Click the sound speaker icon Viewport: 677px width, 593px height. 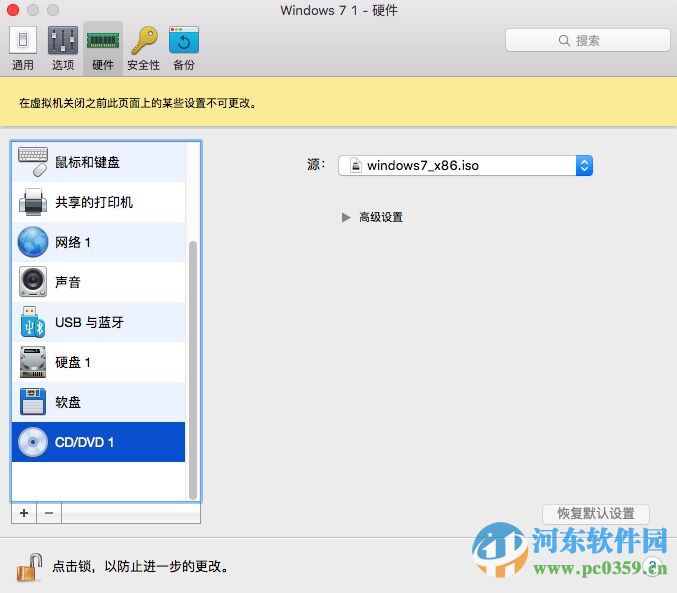(x=33, y=282)
